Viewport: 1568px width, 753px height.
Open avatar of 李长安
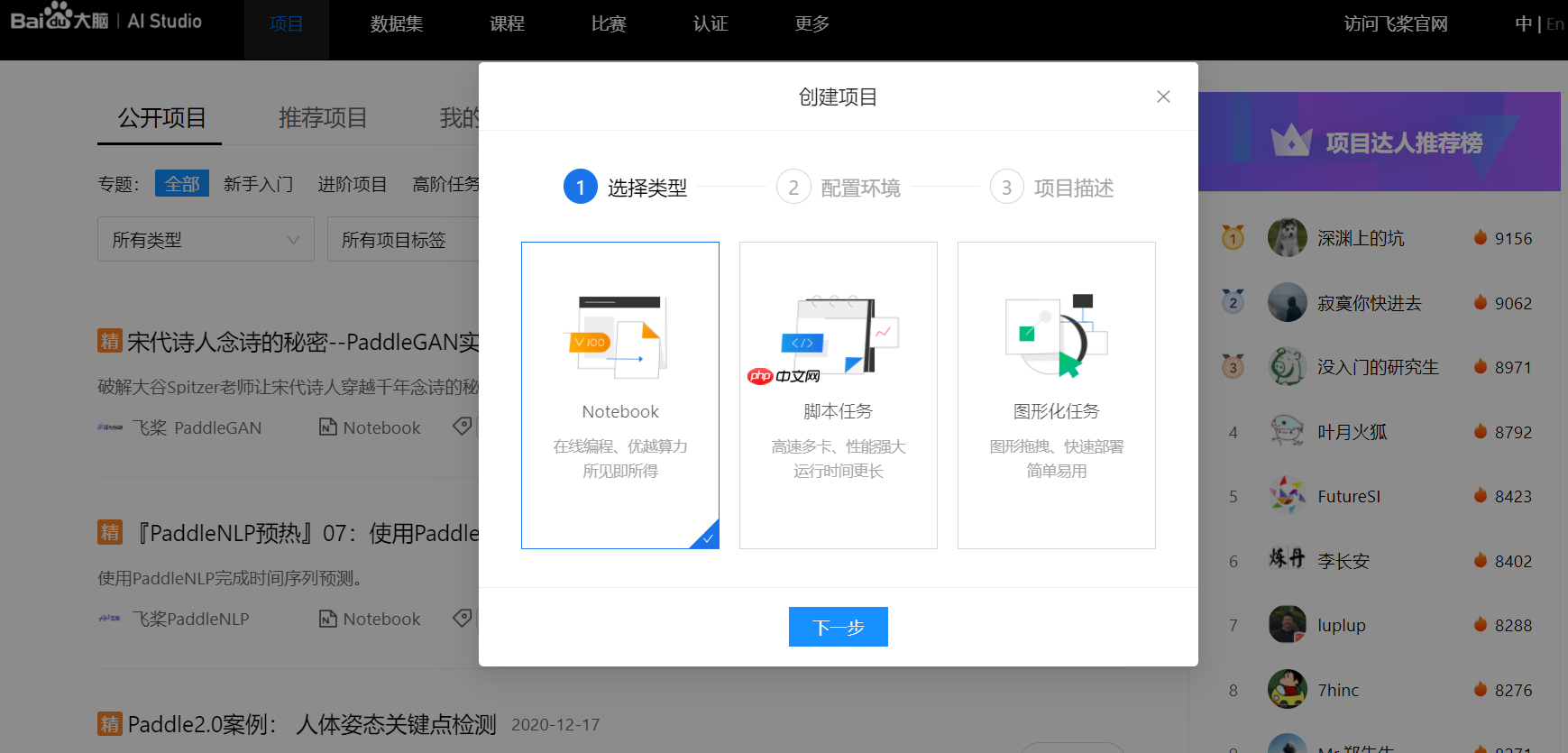1288,559
